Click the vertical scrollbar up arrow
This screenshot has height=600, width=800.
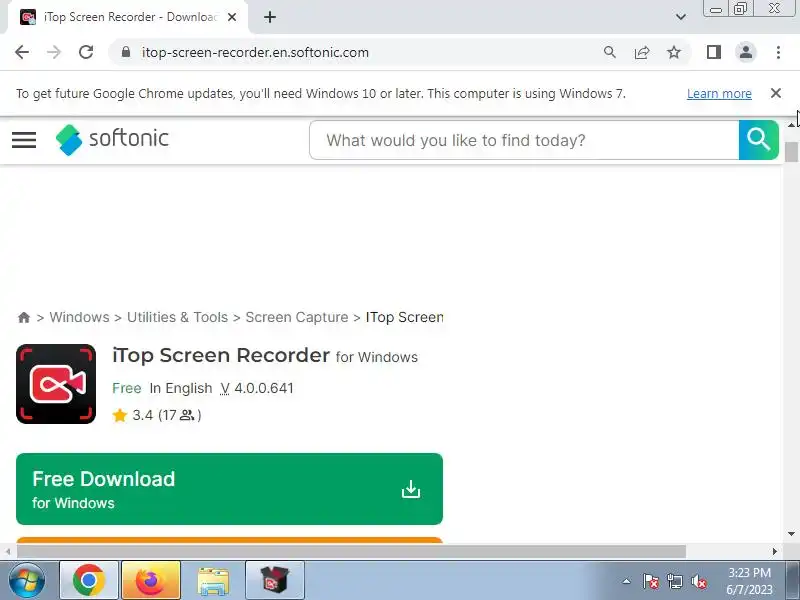point(791,124)
